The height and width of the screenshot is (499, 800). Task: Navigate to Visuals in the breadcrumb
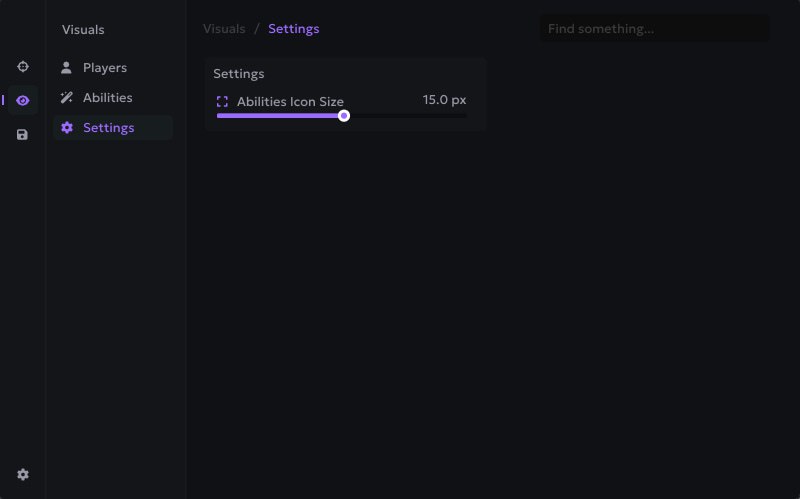[224, 29]
